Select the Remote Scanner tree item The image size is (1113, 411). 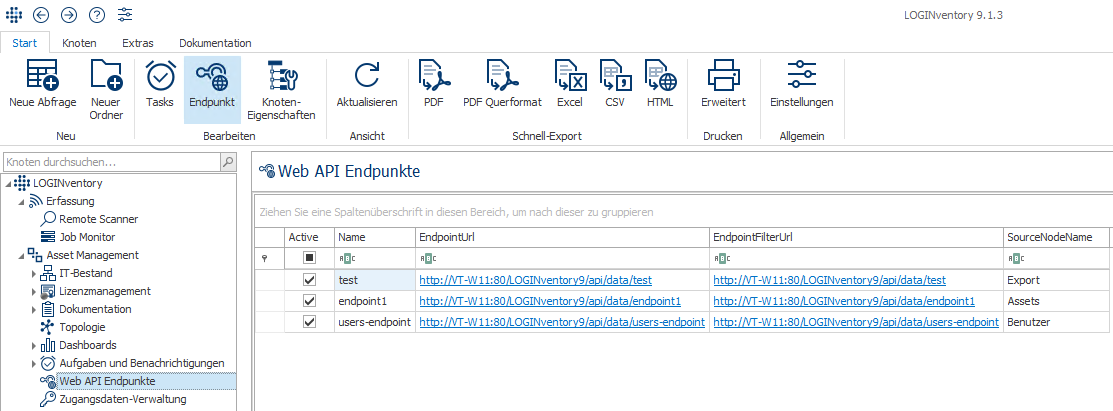tap(99, 219)
